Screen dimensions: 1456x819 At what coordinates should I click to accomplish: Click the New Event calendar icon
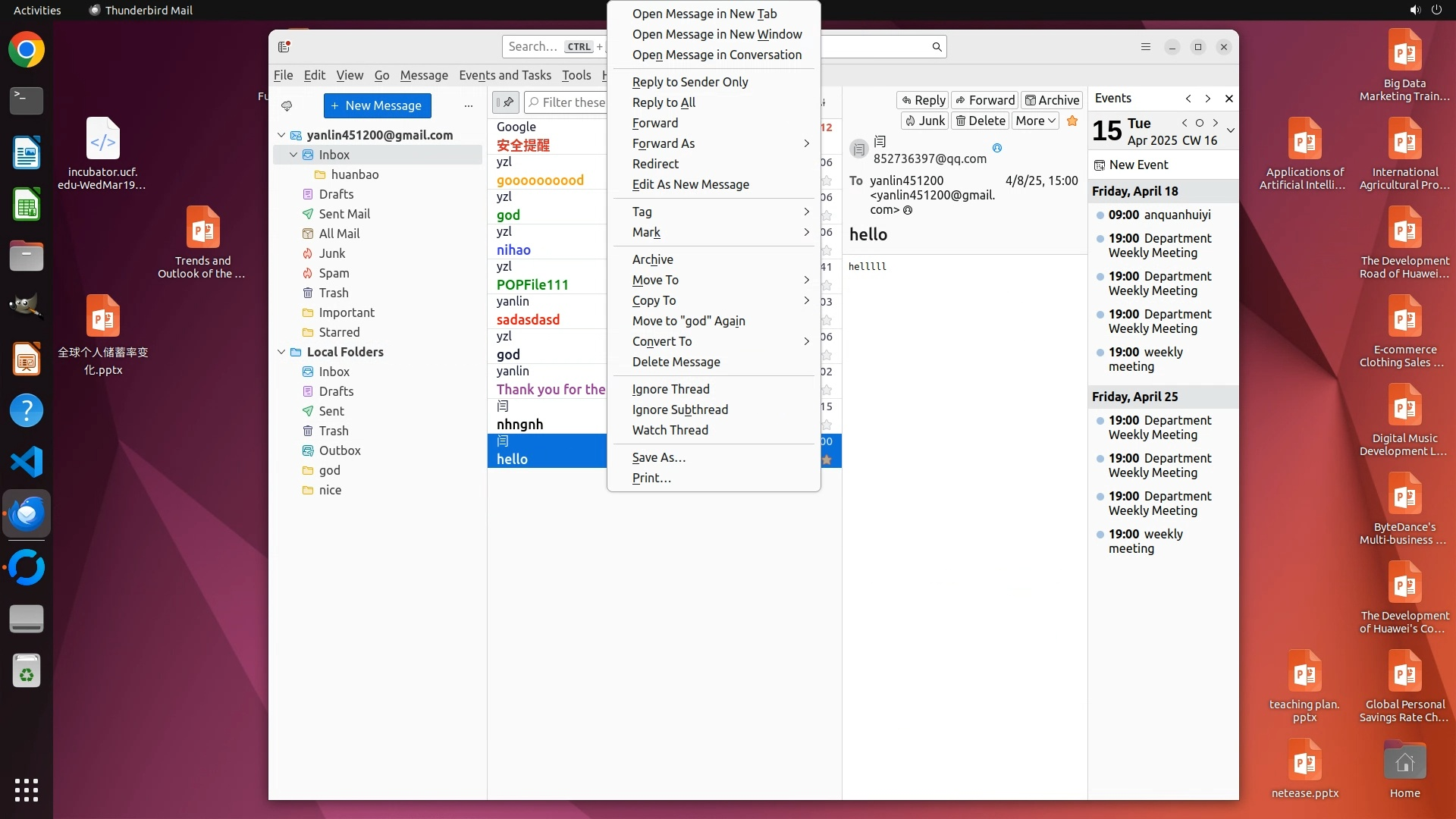coord(1100,165)
